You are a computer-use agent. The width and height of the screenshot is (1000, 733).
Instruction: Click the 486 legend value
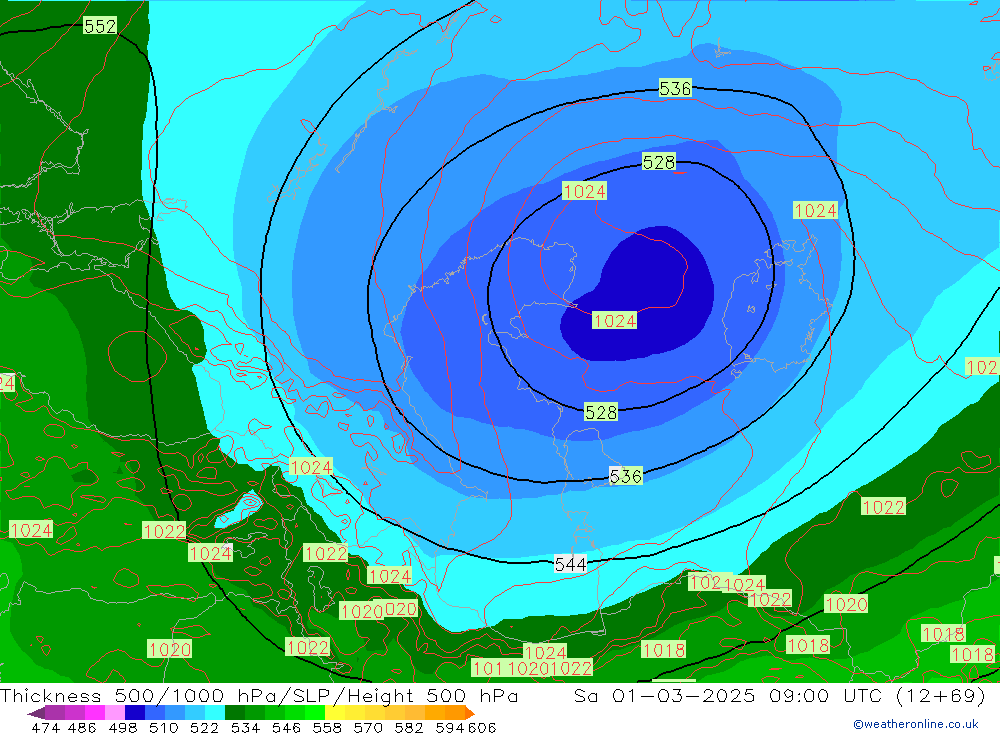point(82,727)
